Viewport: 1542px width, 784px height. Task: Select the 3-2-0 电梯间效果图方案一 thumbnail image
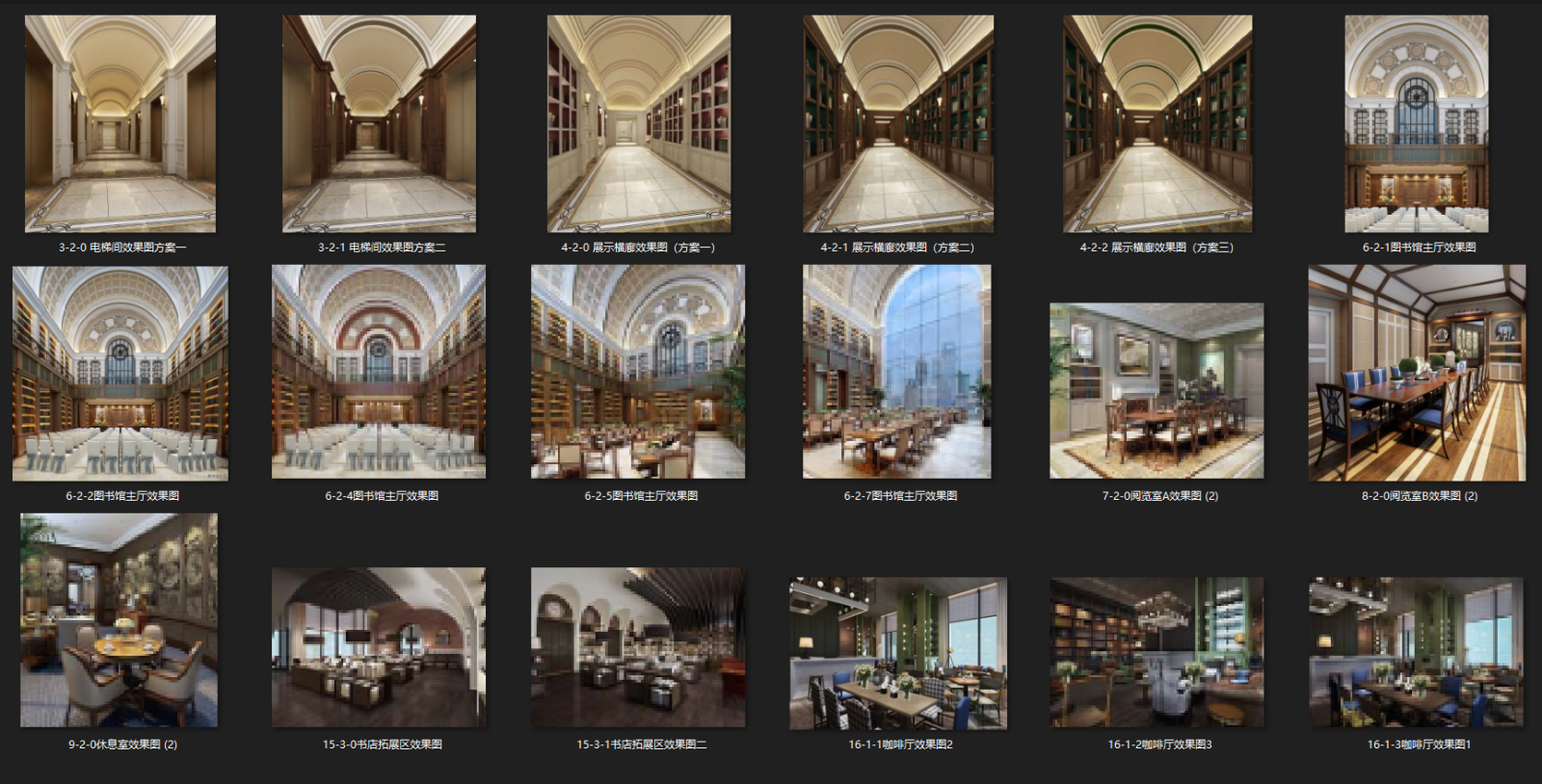pyautogui.click(x=120, y=123)
